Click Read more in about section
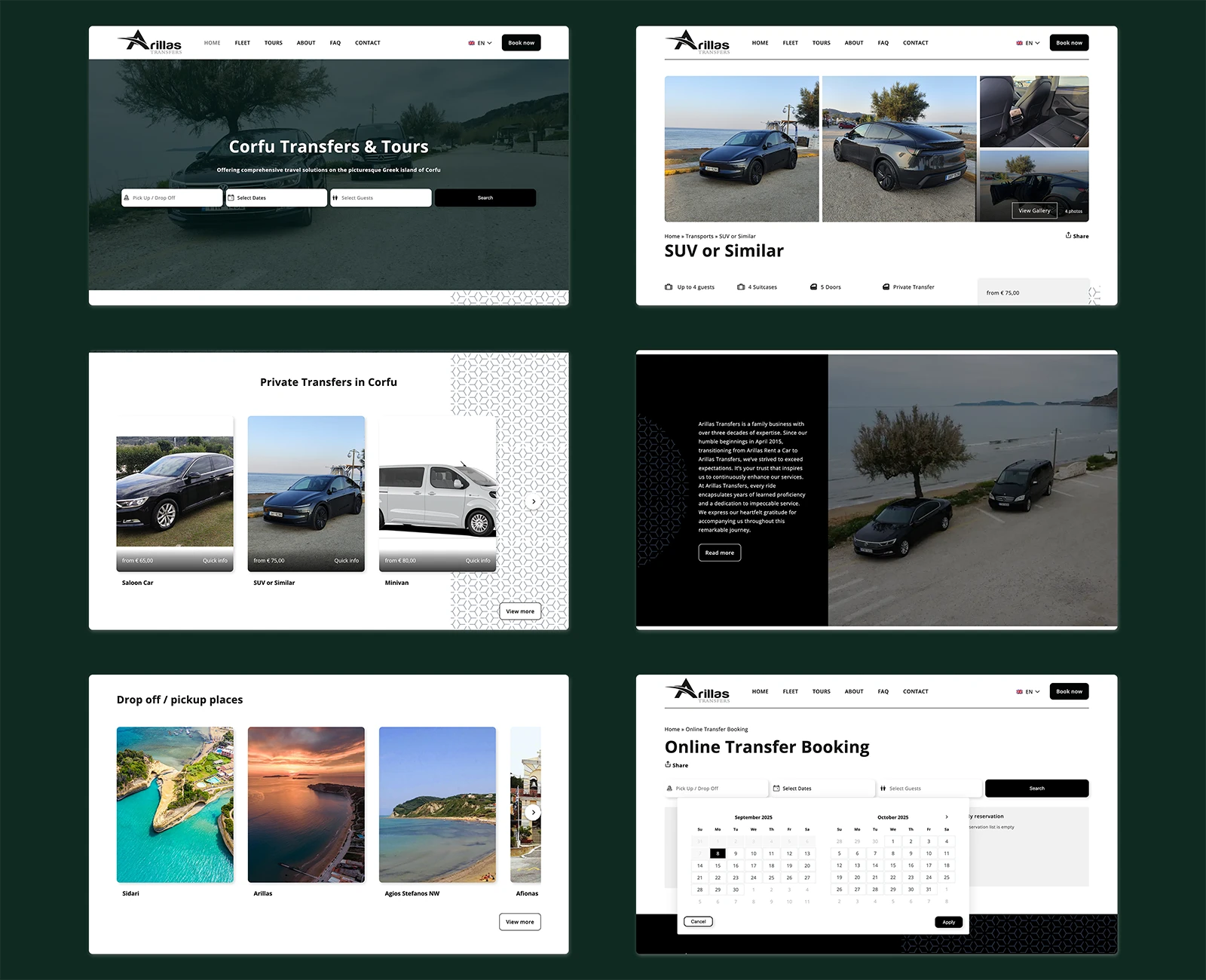Viewport: 1206px width, 980px height. point(720,553)
